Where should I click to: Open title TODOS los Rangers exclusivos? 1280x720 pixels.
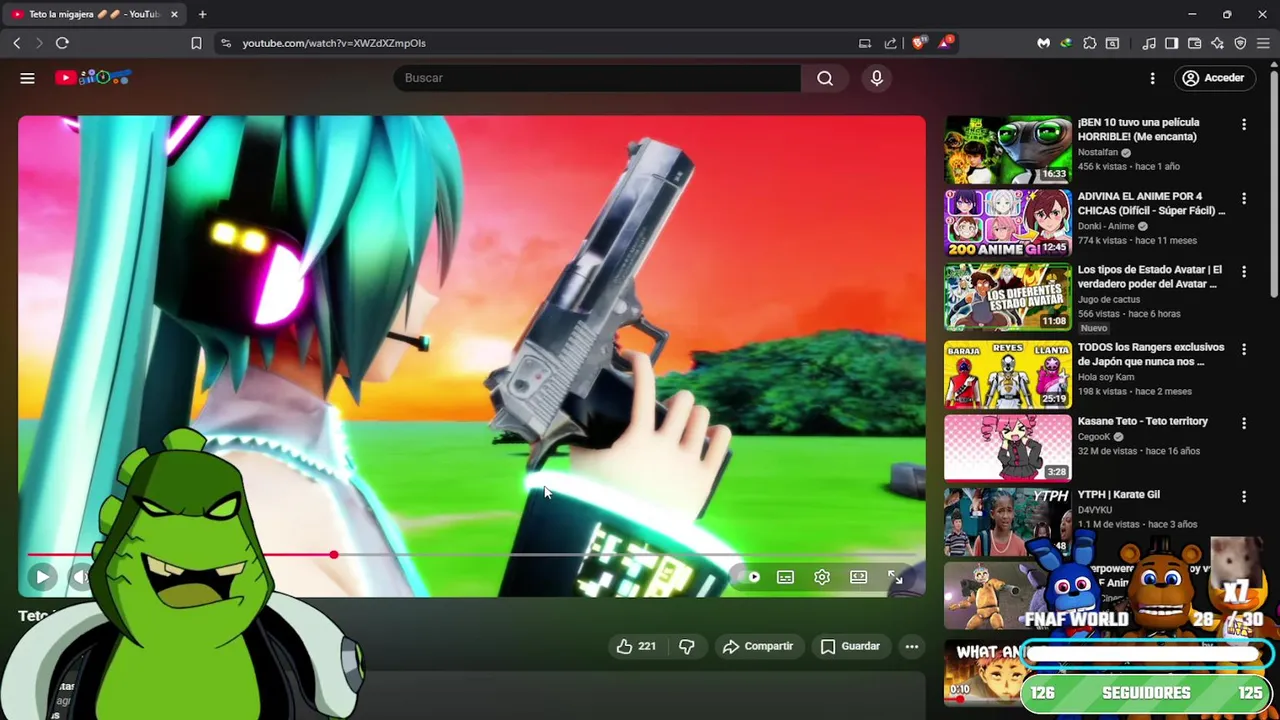[x=1150, y=354]
